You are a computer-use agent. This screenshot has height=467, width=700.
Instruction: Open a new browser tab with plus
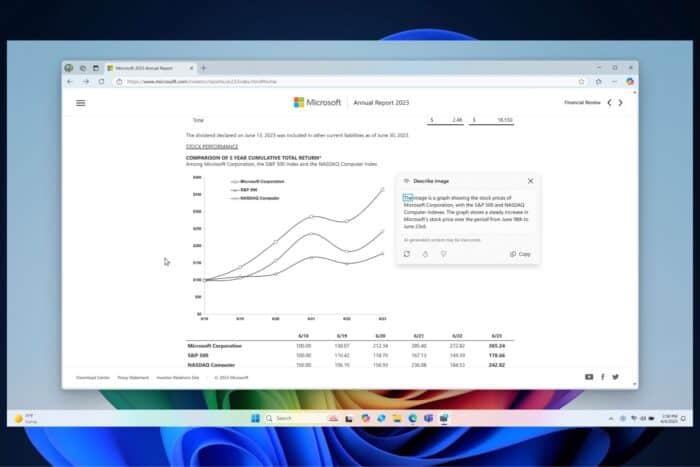tap(204, 68)
